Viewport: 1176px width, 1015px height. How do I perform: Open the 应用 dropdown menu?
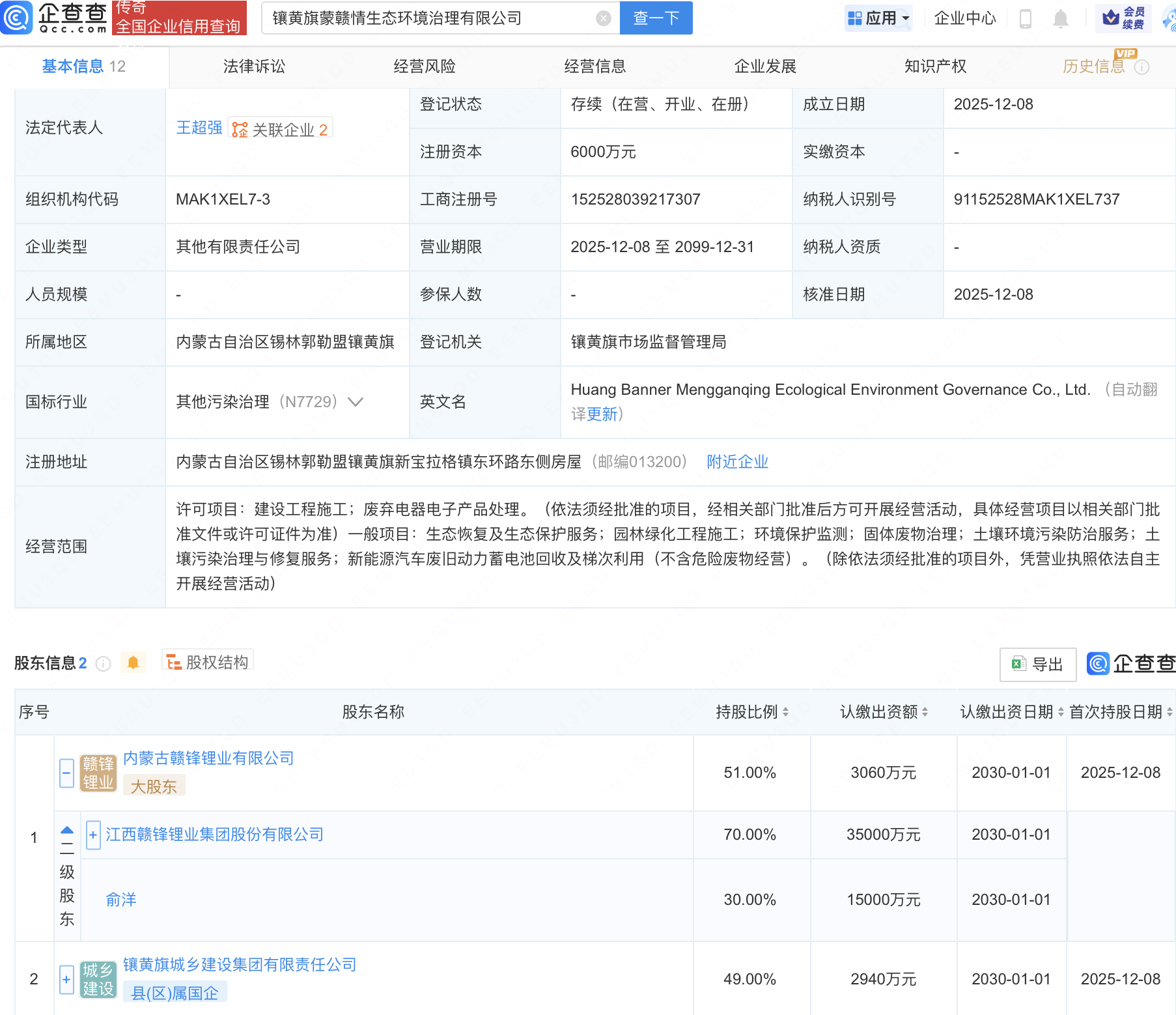(878, 18)
